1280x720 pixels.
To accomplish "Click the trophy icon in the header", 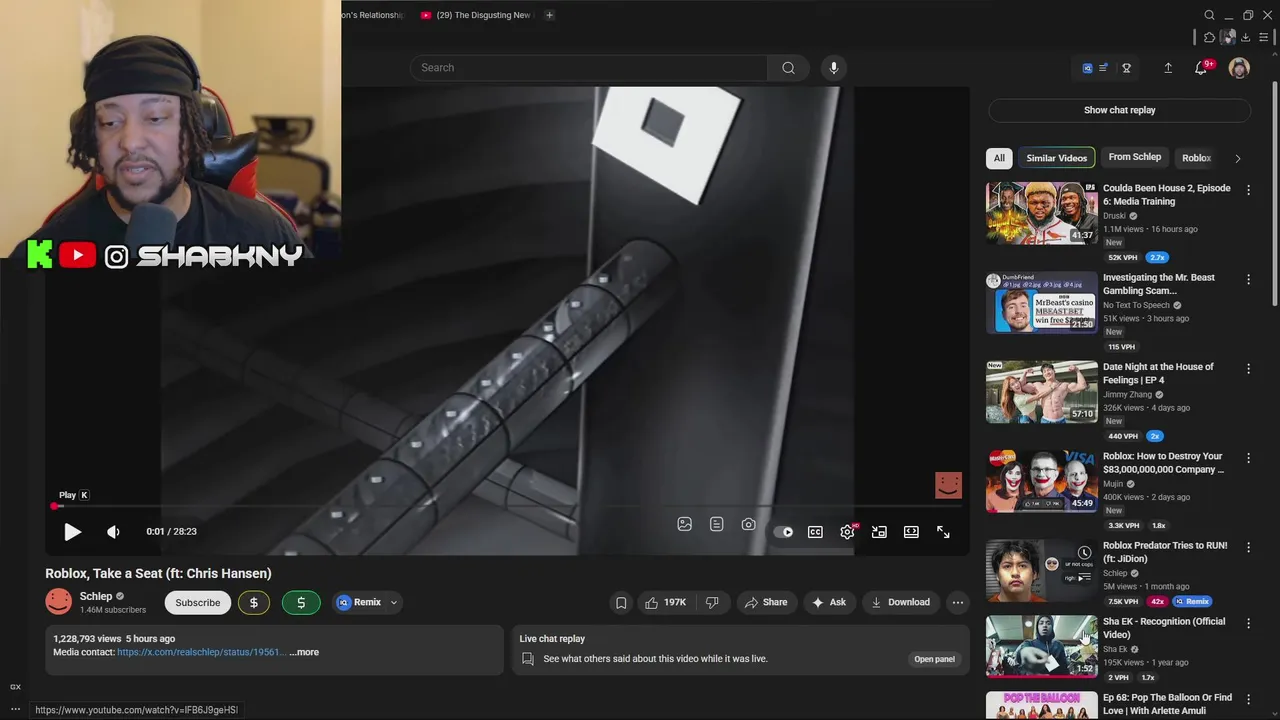I will tap(1127, 68).
